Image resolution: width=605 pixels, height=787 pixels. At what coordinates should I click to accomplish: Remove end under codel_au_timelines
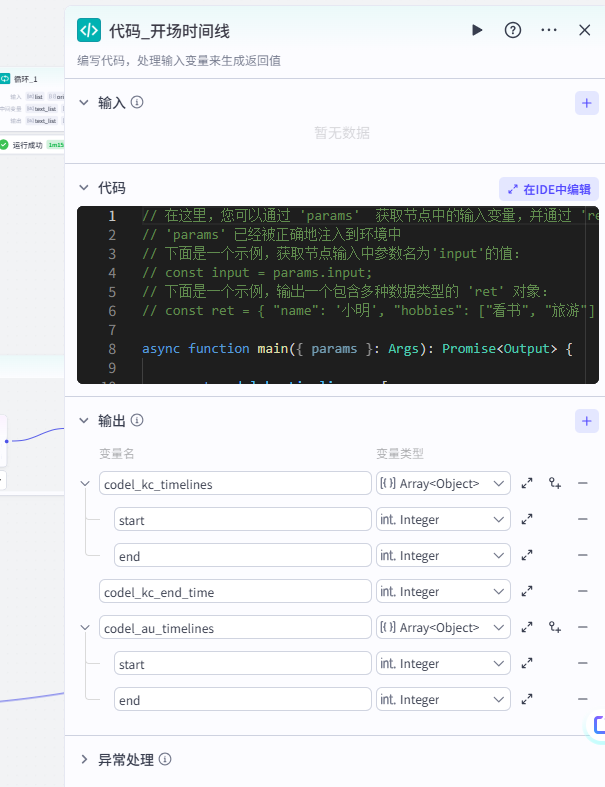[582, 699]
